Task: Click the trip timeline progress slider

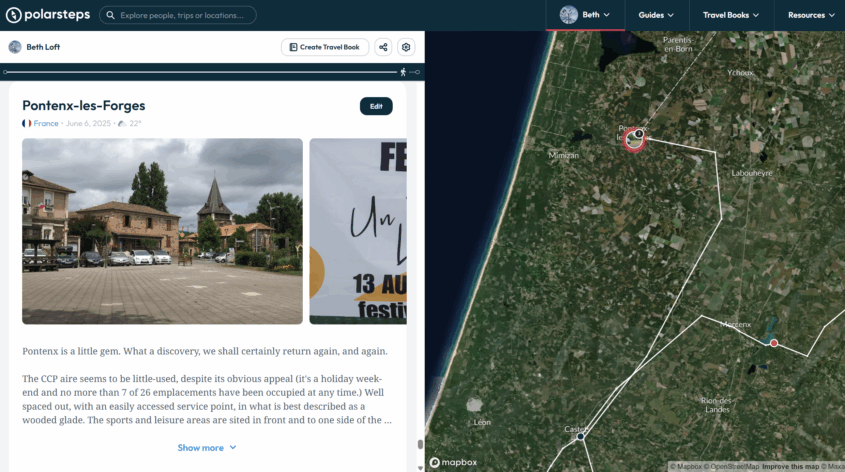Action: pos(200,72)
